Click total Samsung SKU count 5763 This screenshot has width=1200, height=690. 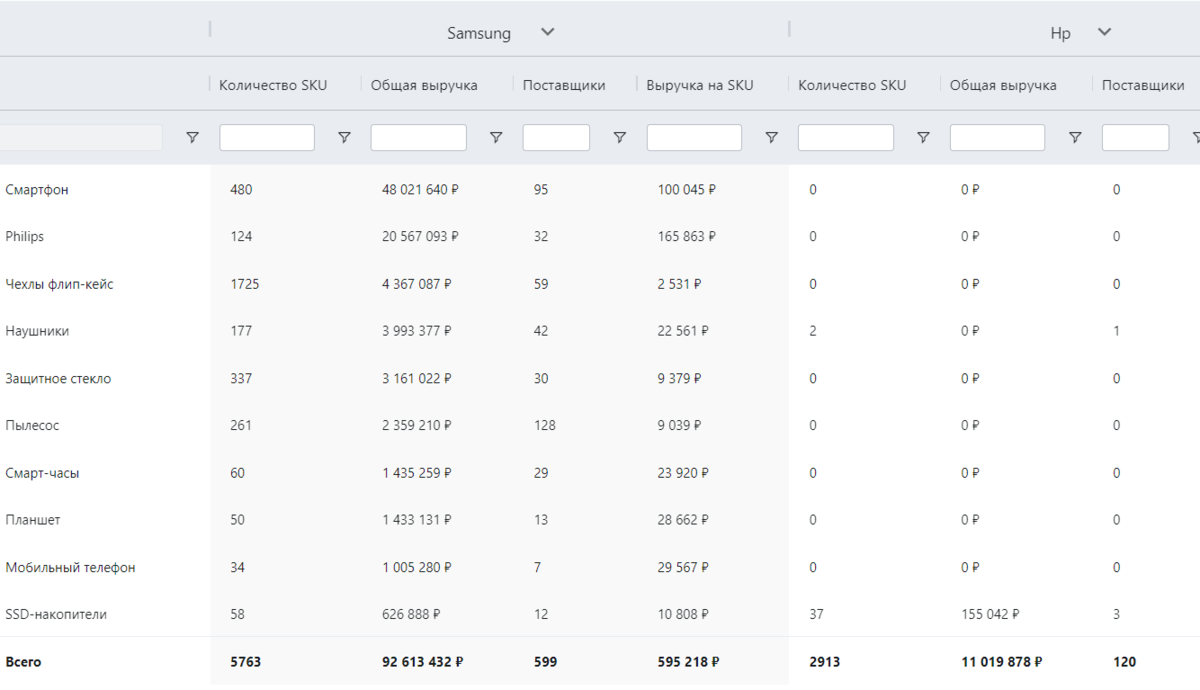point(245,661)
